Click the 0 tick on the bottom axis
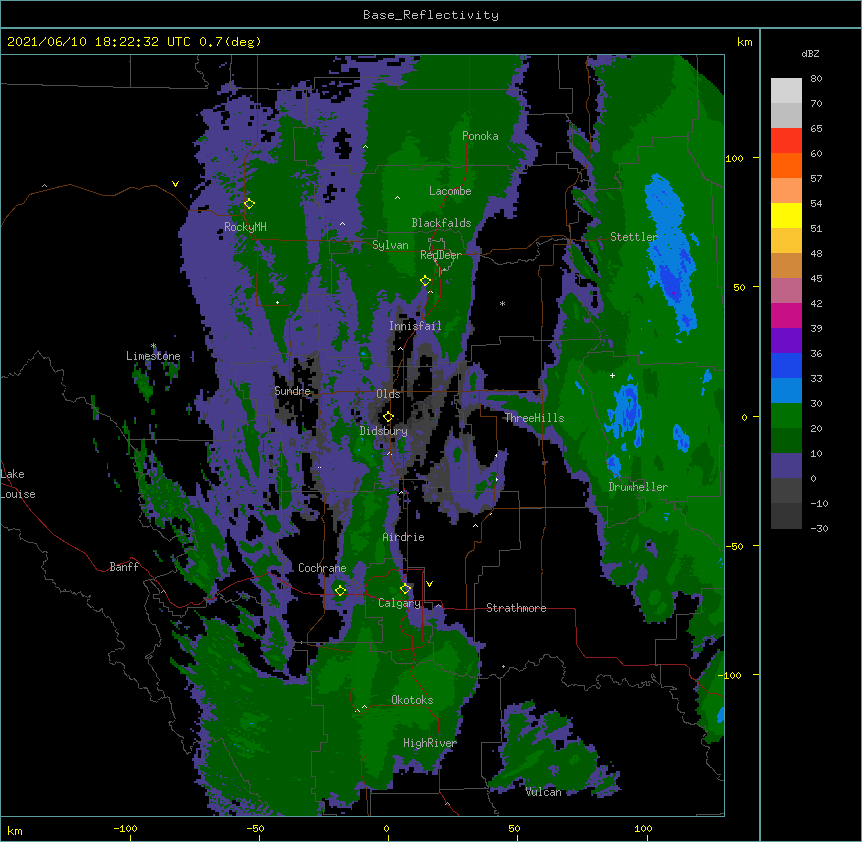The width and height of the screenshot is (862, 842). tap(386, 828)
